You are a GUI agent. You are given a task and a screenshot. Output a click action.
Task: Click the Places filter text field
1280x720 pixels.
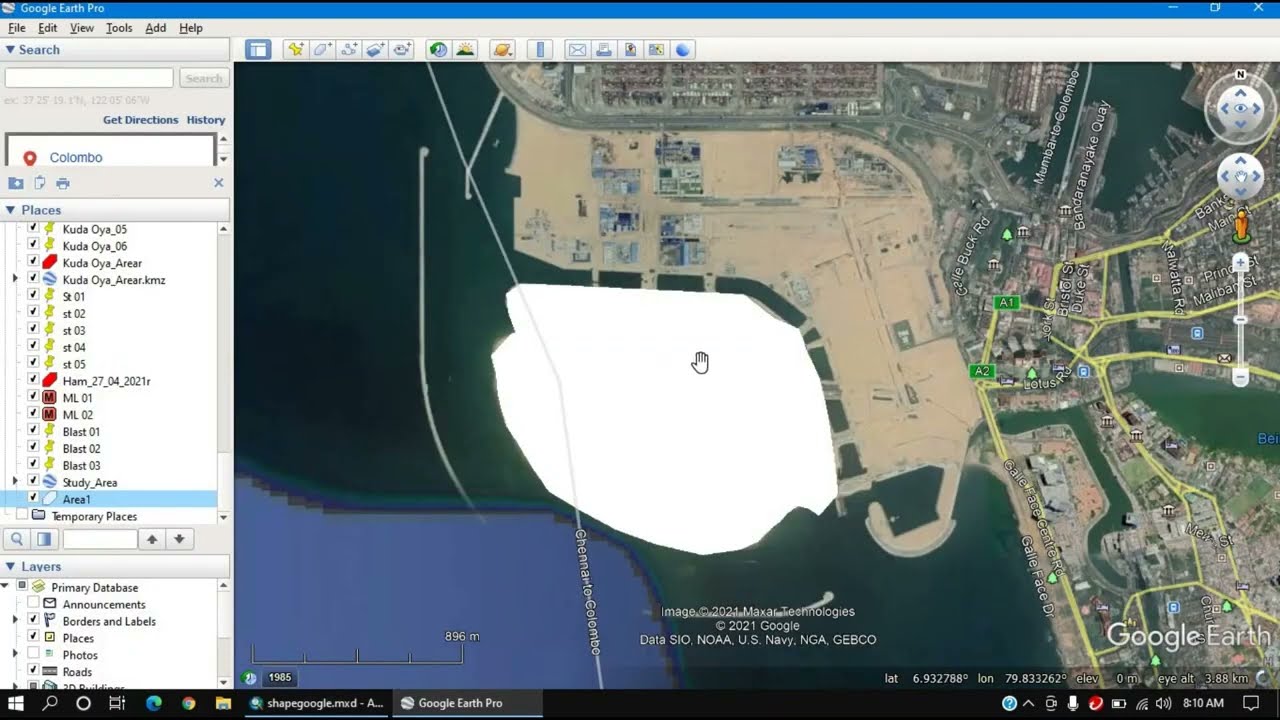100,539
